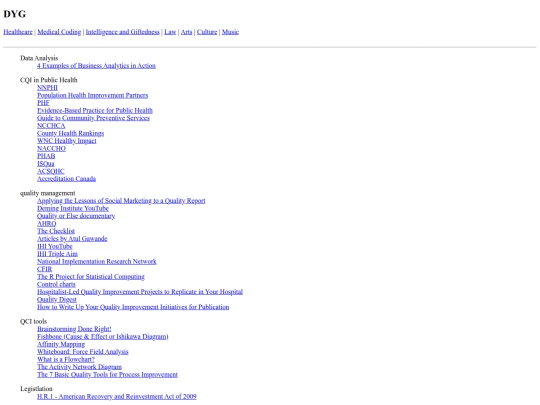Open WNC Healthy Impact link

coord(67,141)
